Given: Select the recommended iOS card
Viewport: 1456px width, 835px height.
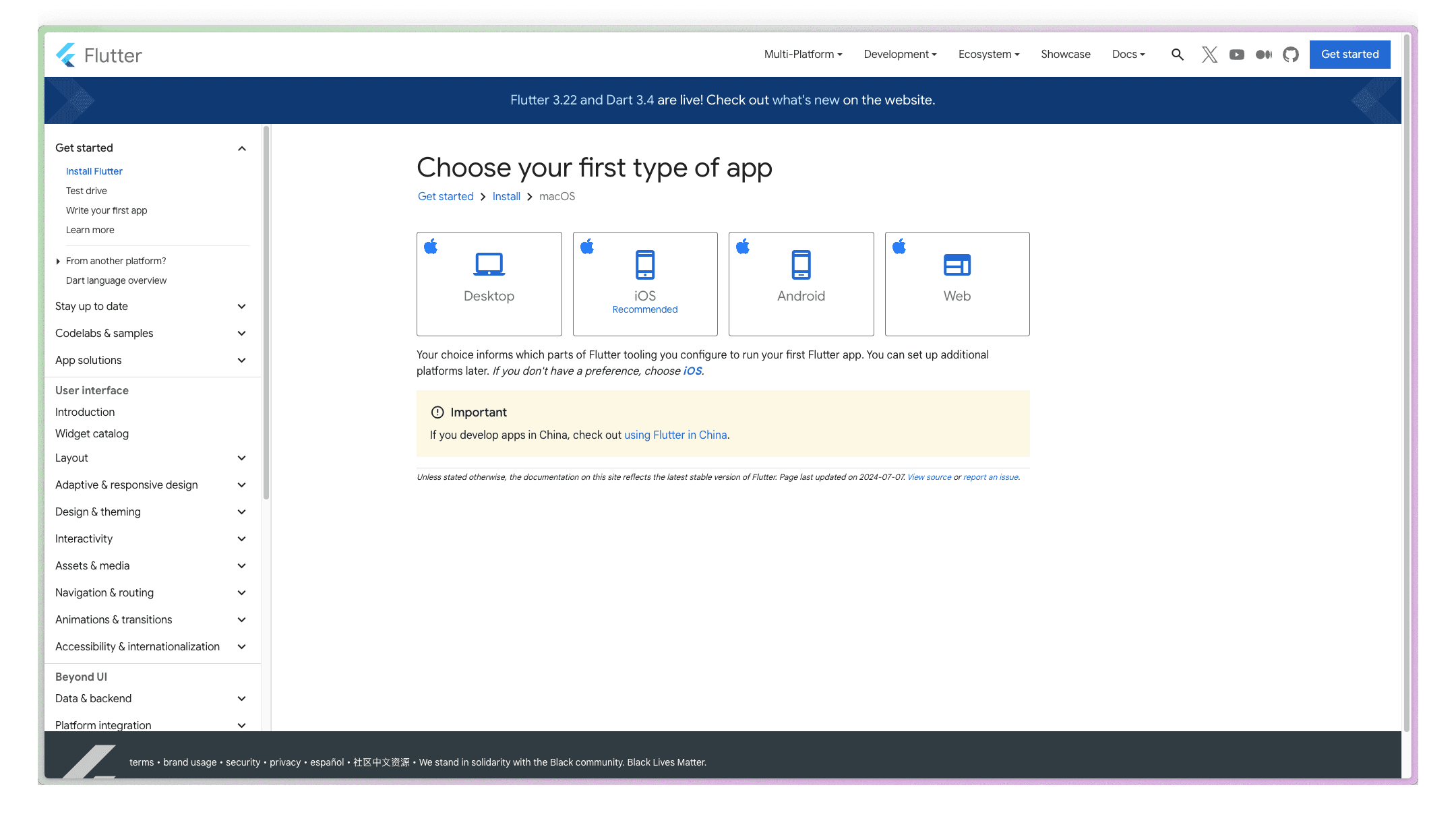Looking at the screenshot, I should tap(645, 284).
